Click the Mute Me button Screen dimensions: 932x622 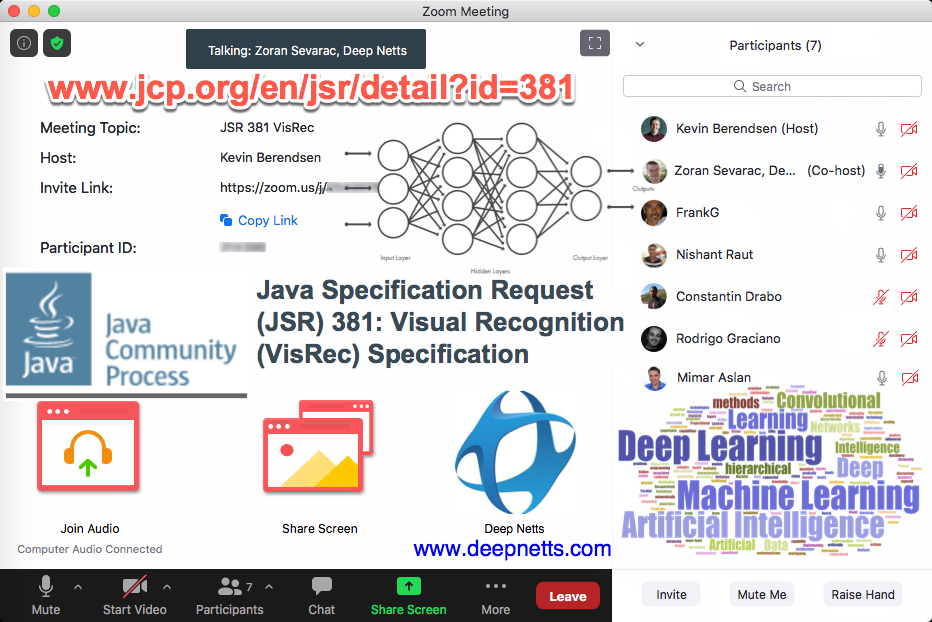point(761,595)
